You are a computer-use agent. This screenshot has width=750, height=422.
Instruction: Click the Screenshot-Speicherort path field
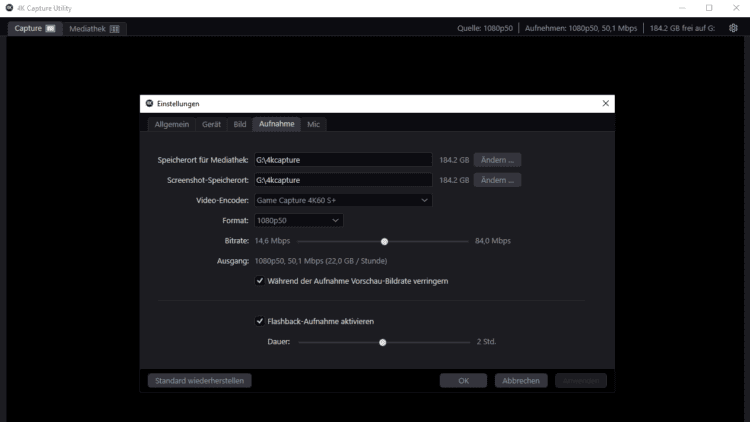pyautogui.click(x=342, y=180)
